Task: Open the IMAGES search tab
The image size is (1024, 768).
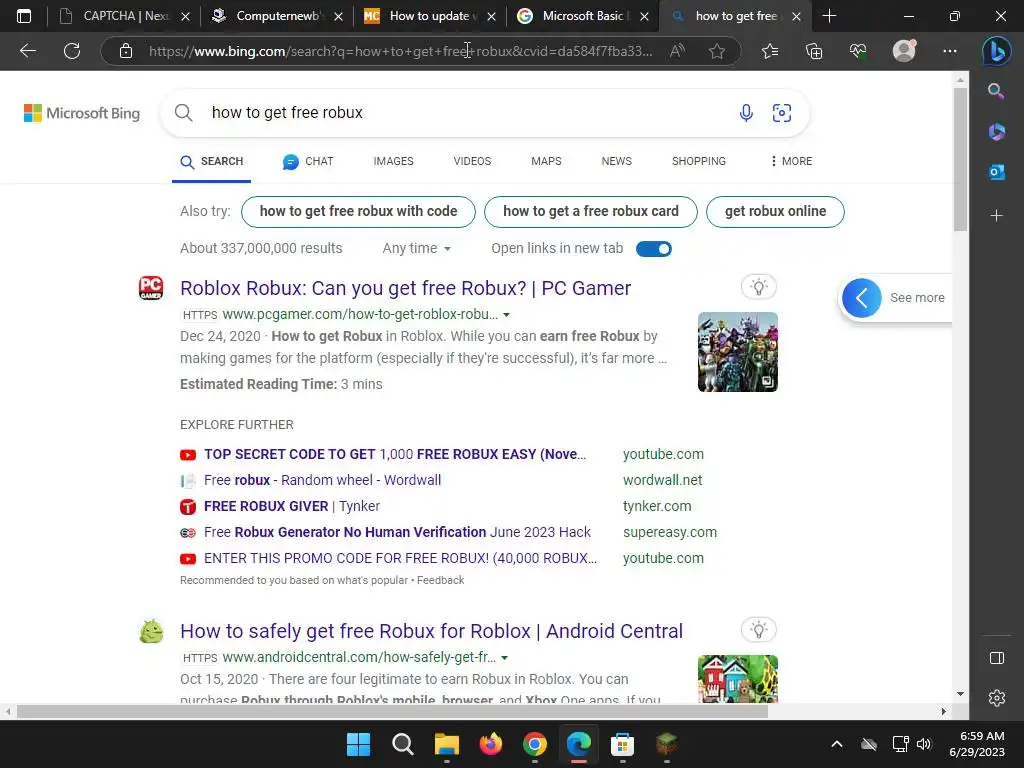Action: (393, 161)
